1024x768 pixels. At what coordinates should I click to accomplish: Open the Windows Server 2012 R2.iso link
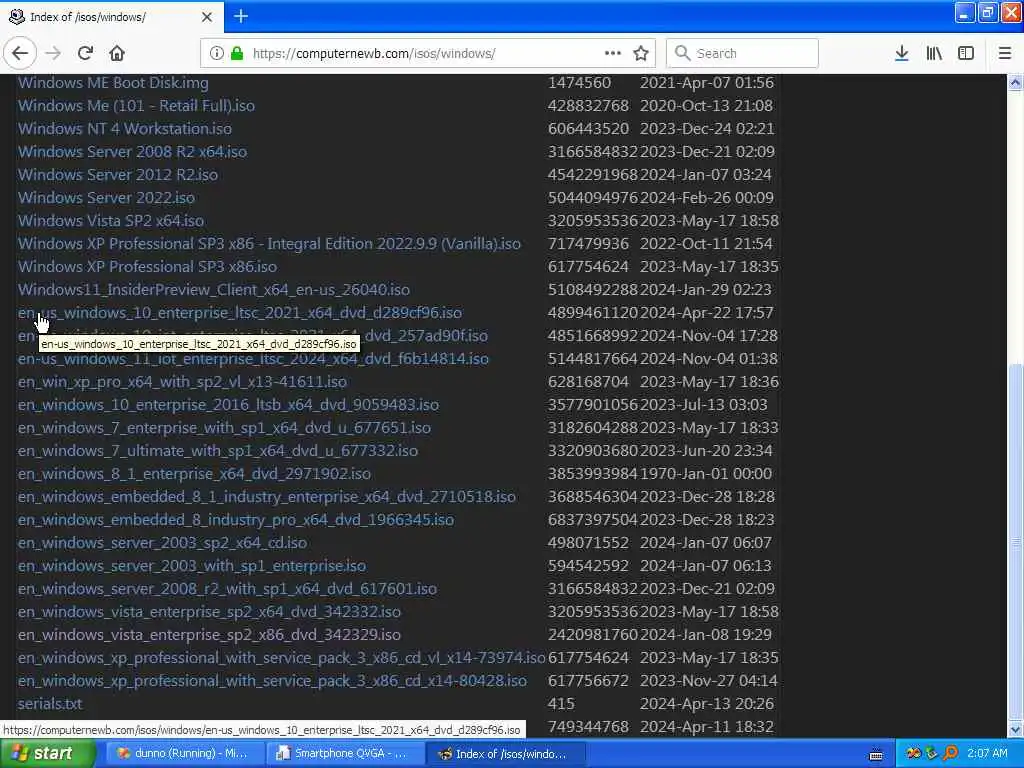click(x=118, y=175)
